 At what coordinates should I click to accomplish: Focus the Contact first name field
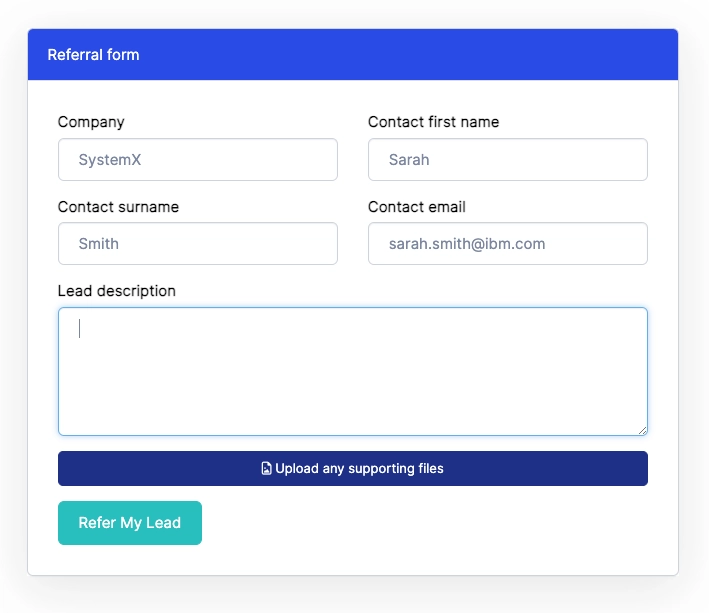click(x=507, y=159)
